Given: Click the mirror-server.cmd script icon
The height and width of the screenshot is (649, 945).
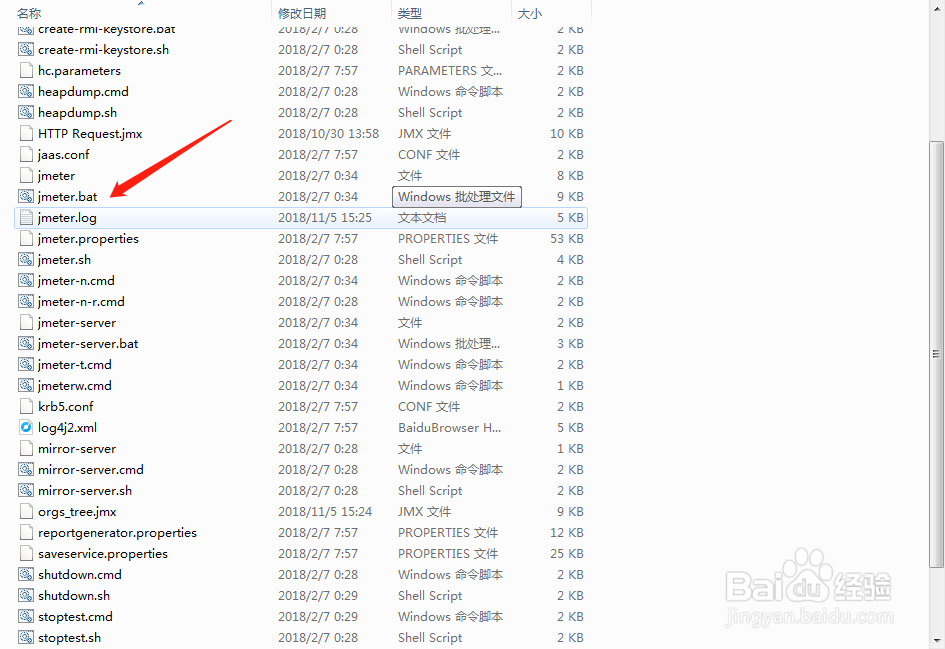Looking at the screenshot, I should (x=26, y=469).
